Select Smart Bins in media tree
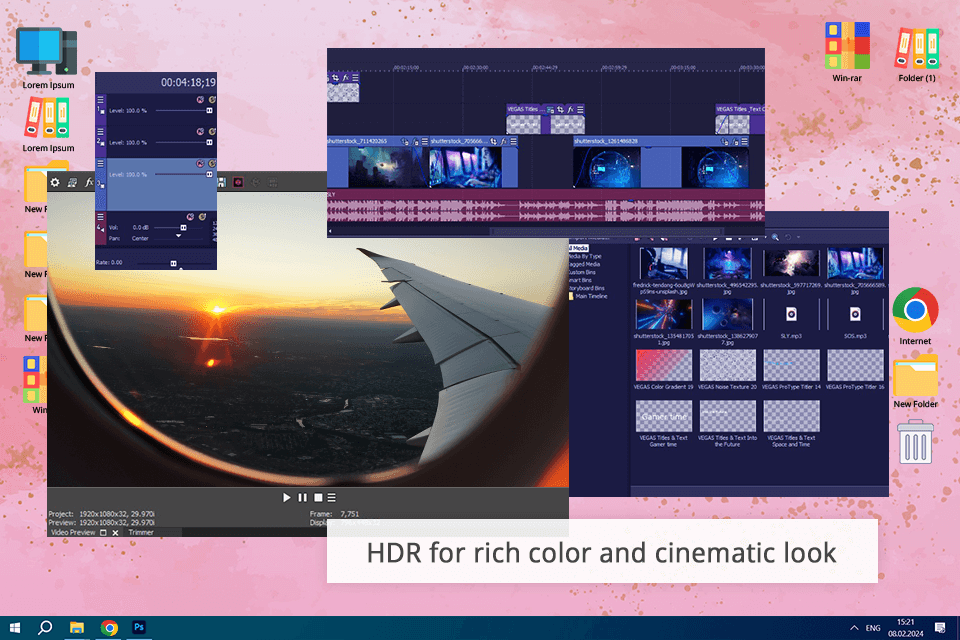Viewport: 960px width, 640px height. pyautogui.click(x=580, y=280)
